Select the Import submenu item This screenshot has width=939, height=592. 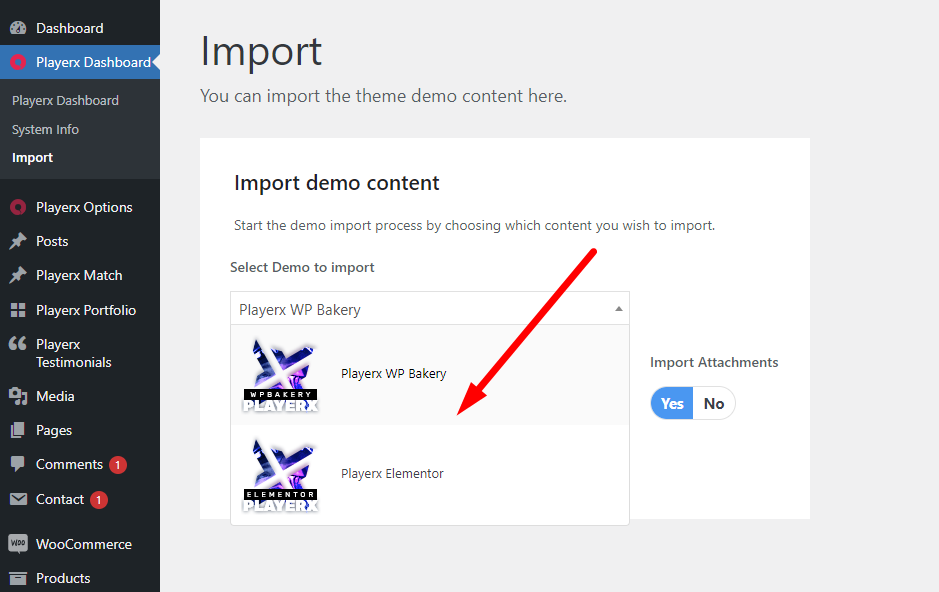(x=32, y=157)
